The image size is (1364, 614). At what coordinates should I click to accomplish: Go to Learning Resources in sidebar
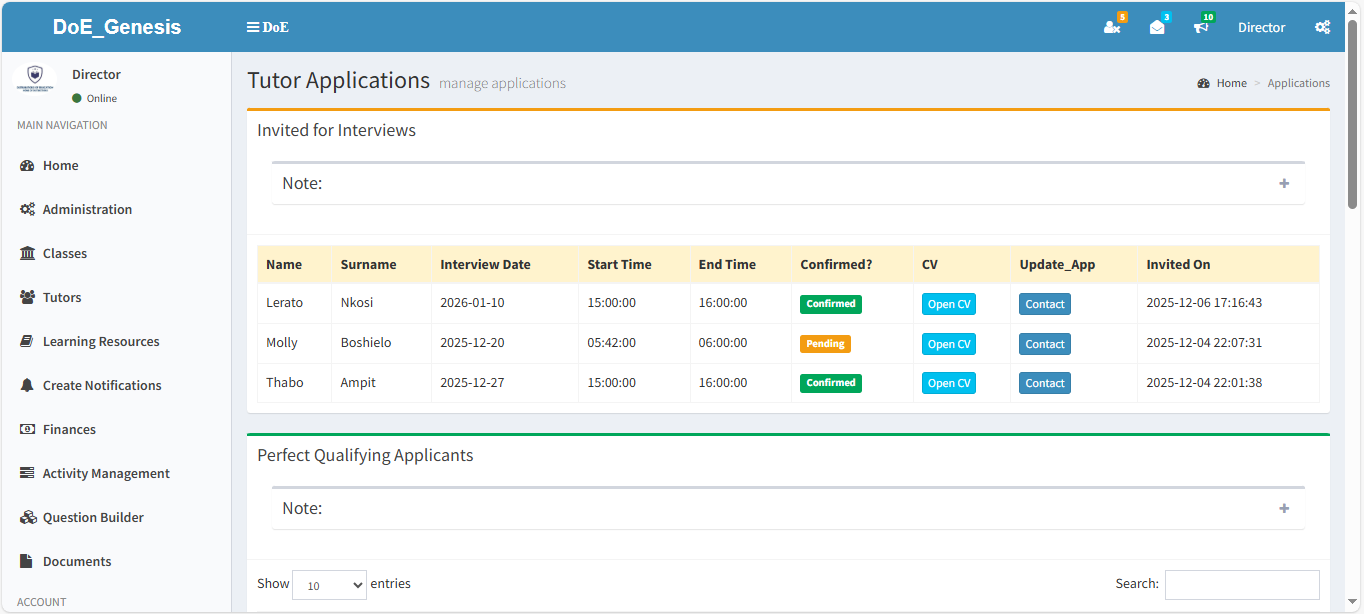(x=100, y=342)
